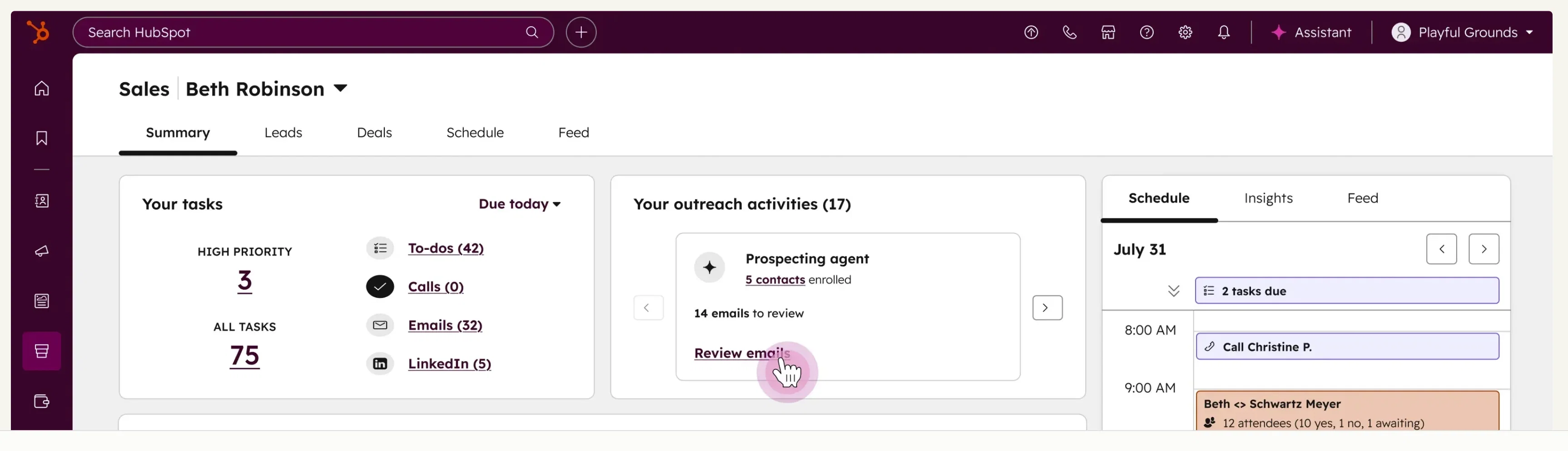Open the settings gear icon
Image resolution: width=1568 pixels, height=451 pixels.
(x=1185, y=32)
